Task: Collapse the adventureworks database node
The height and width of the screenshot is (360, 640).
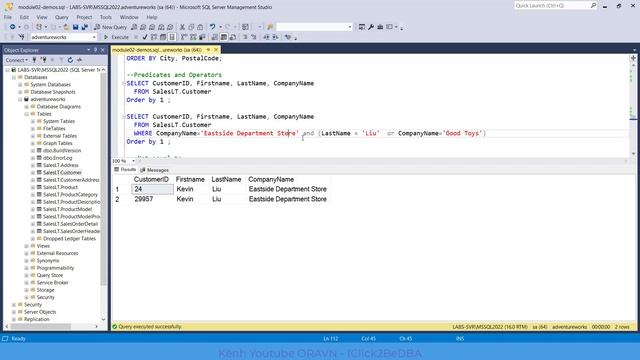Action: pos(20,99)
